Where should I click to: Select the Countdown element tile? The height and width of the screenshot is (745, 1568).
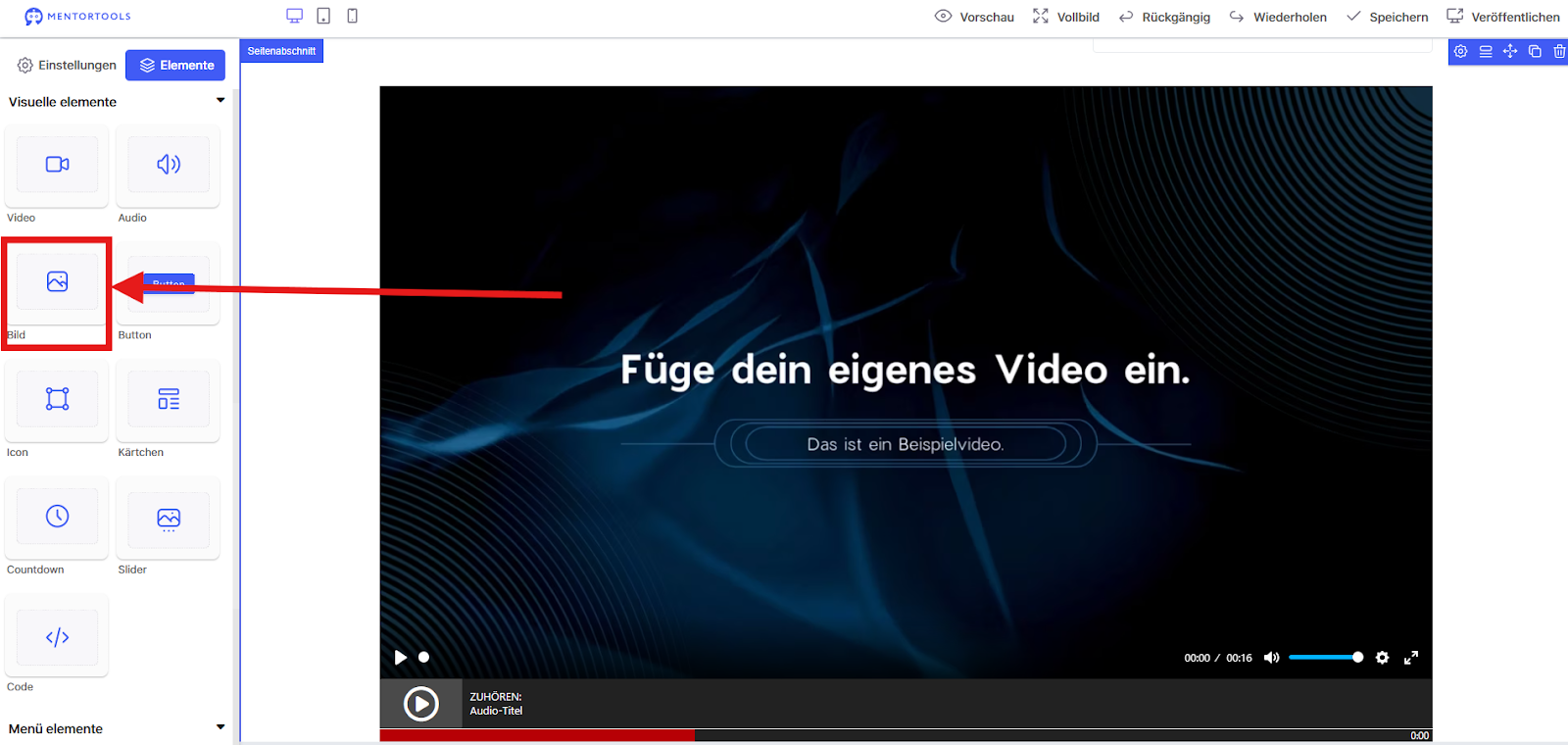pyautogui.click(x=57, y=517)
